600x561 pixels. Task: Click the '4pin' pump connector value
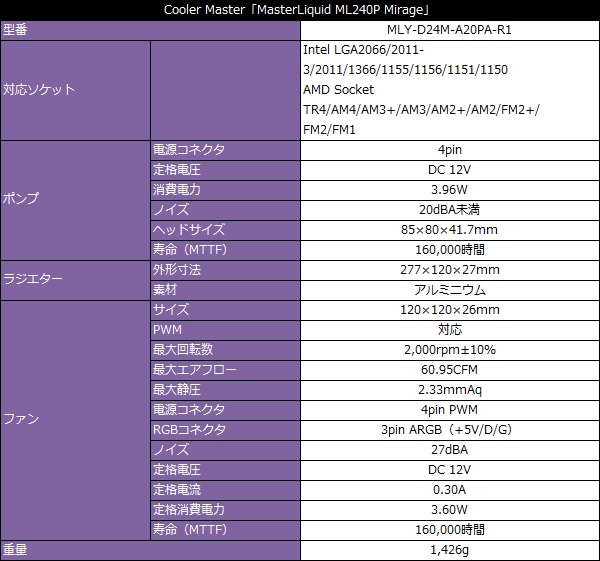(450, 150)
